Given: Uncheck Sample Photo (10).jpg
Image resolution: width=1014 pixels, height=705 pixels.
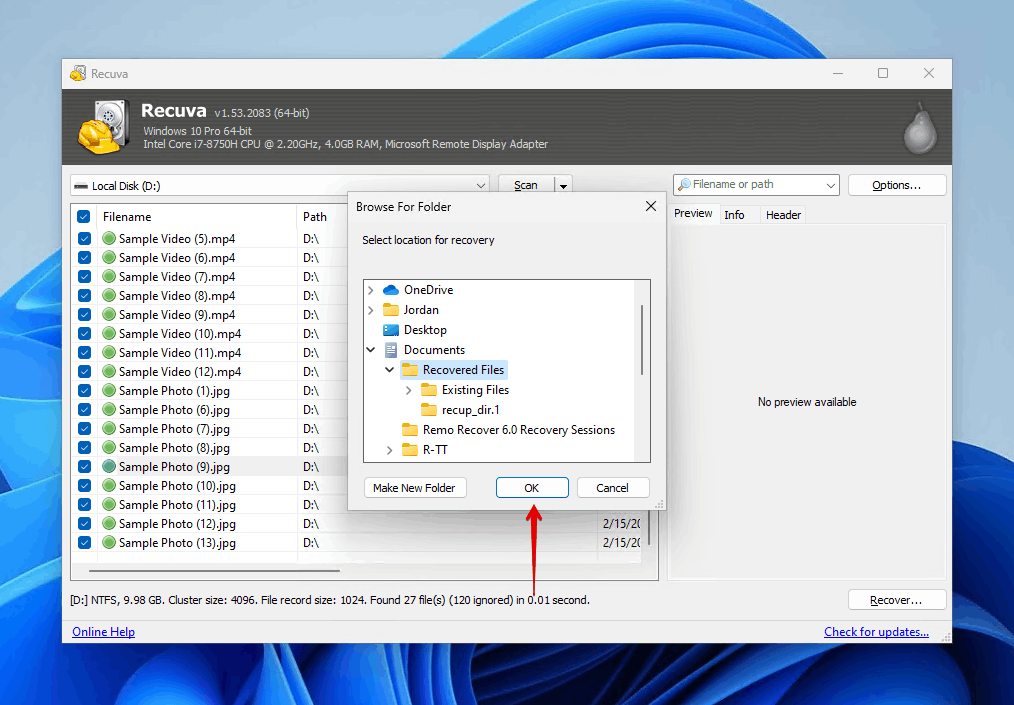Looking at the screenshot, I should pyautogui.click(x=84, y=486).
